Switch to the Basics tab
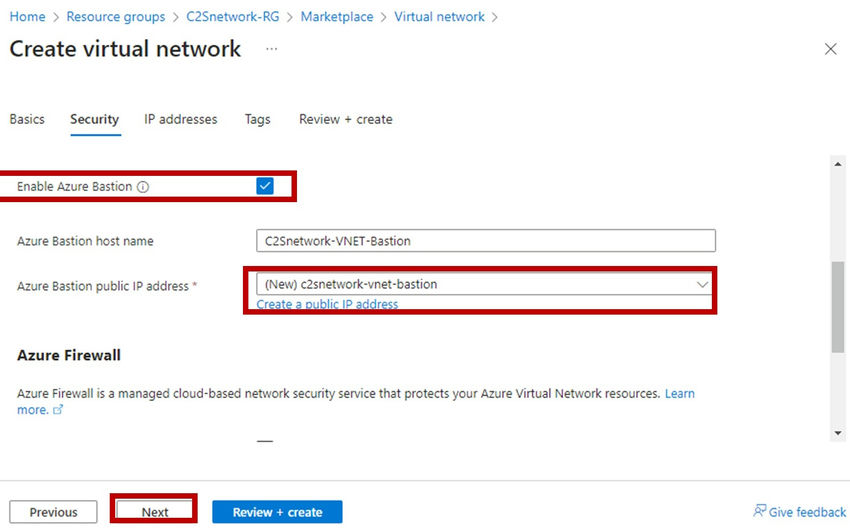 click(27, 119)
